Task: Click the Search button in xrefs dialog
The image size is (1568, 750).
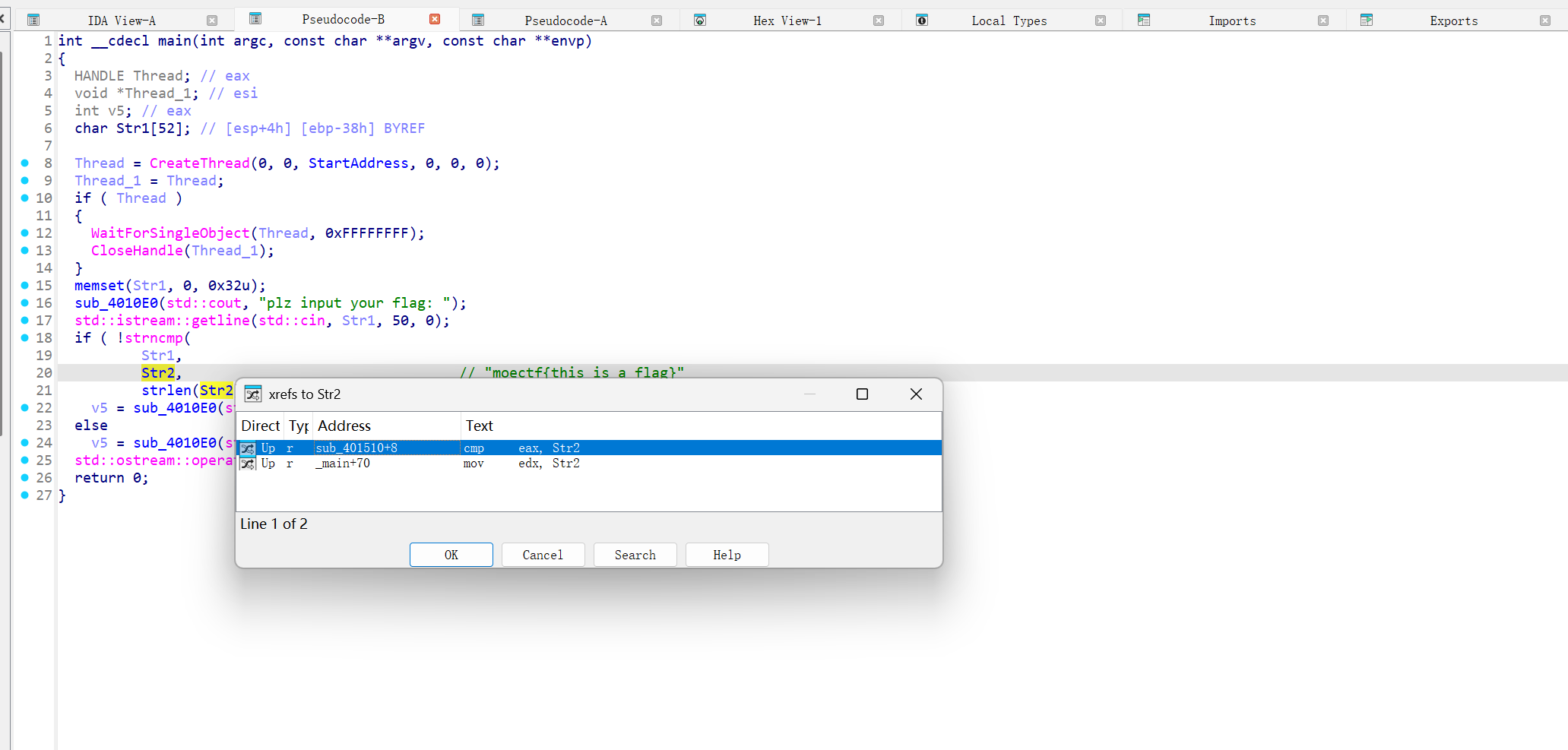Action: (635, 555)
